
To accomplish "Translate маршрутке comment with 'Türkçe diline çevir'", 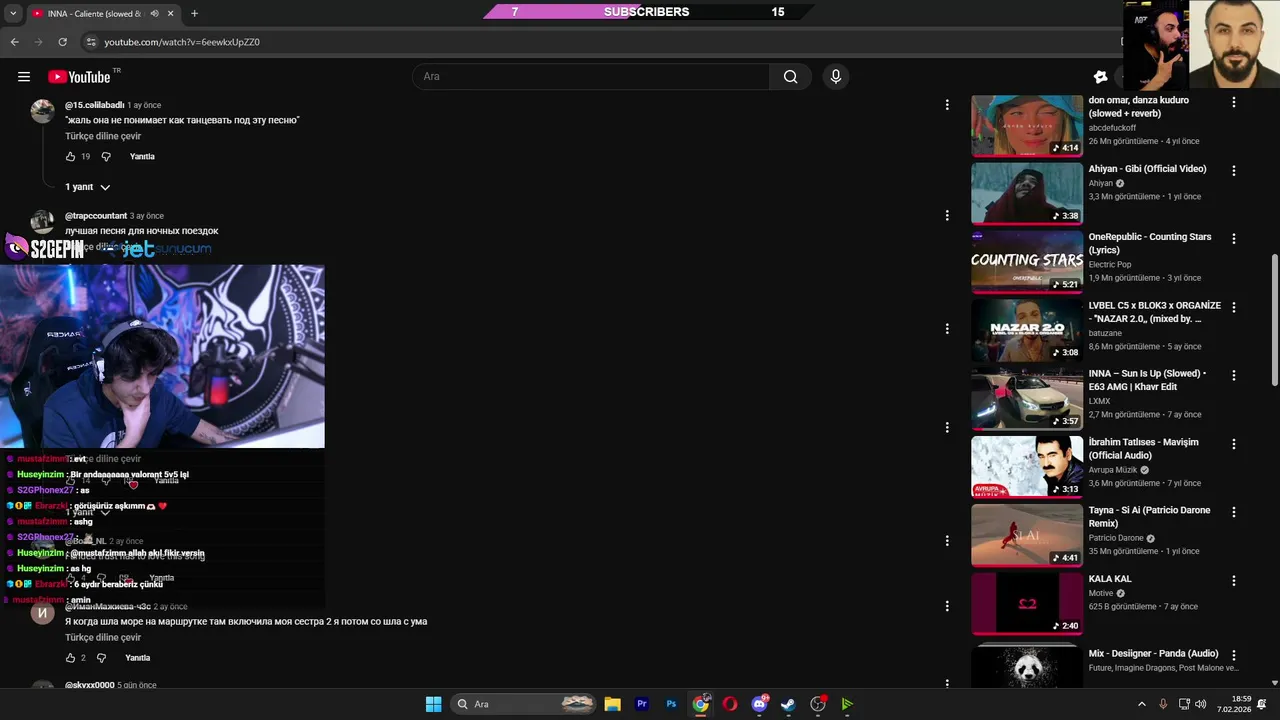I will click(103, 637).
